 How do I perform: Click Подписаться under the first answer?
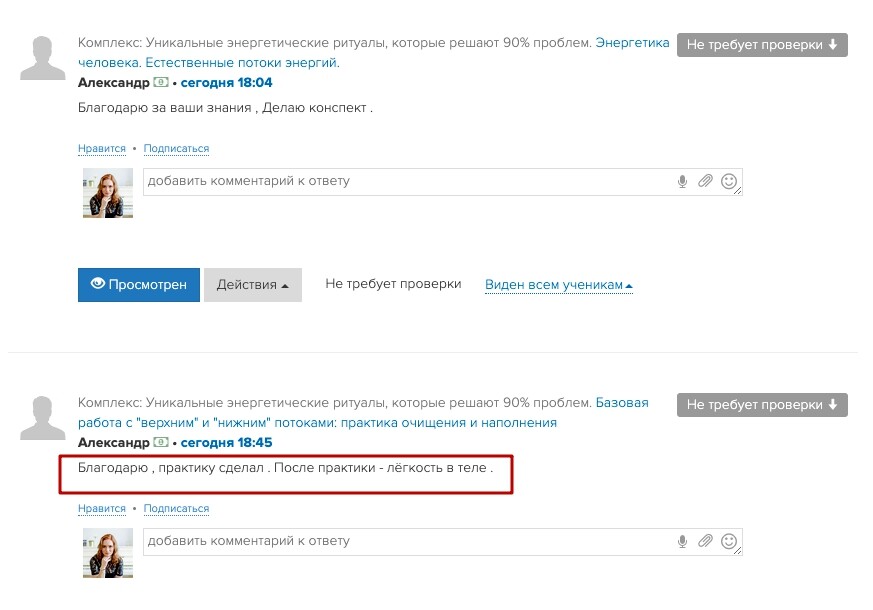(x=176, y=149)
